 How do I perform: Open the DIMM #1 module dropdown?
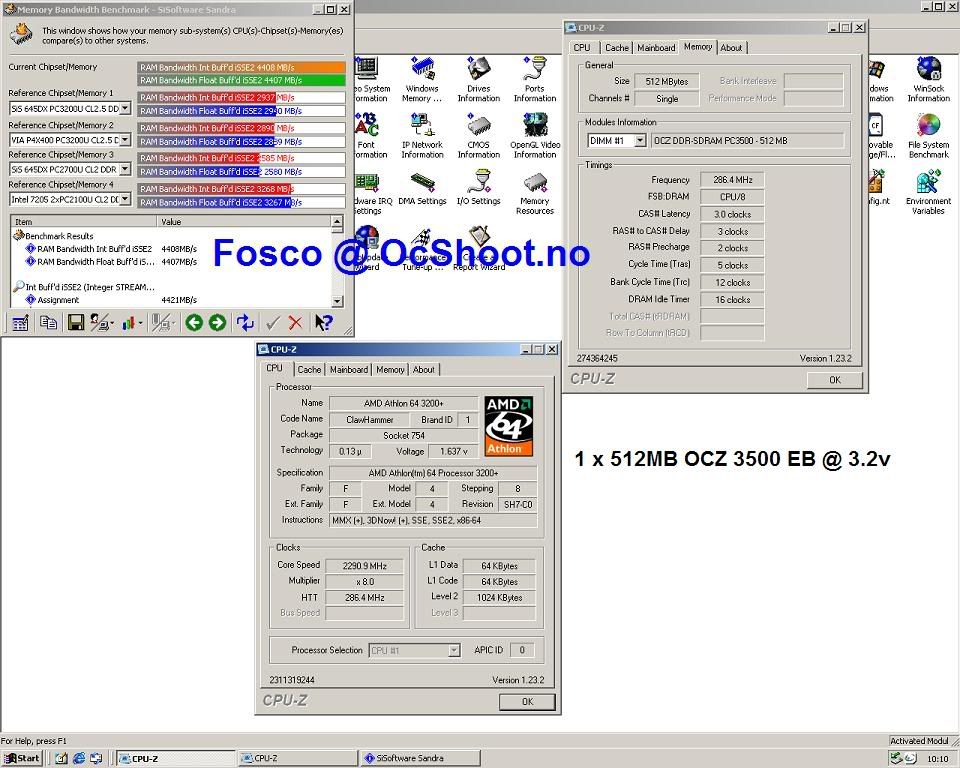click(x=640, y=141)
